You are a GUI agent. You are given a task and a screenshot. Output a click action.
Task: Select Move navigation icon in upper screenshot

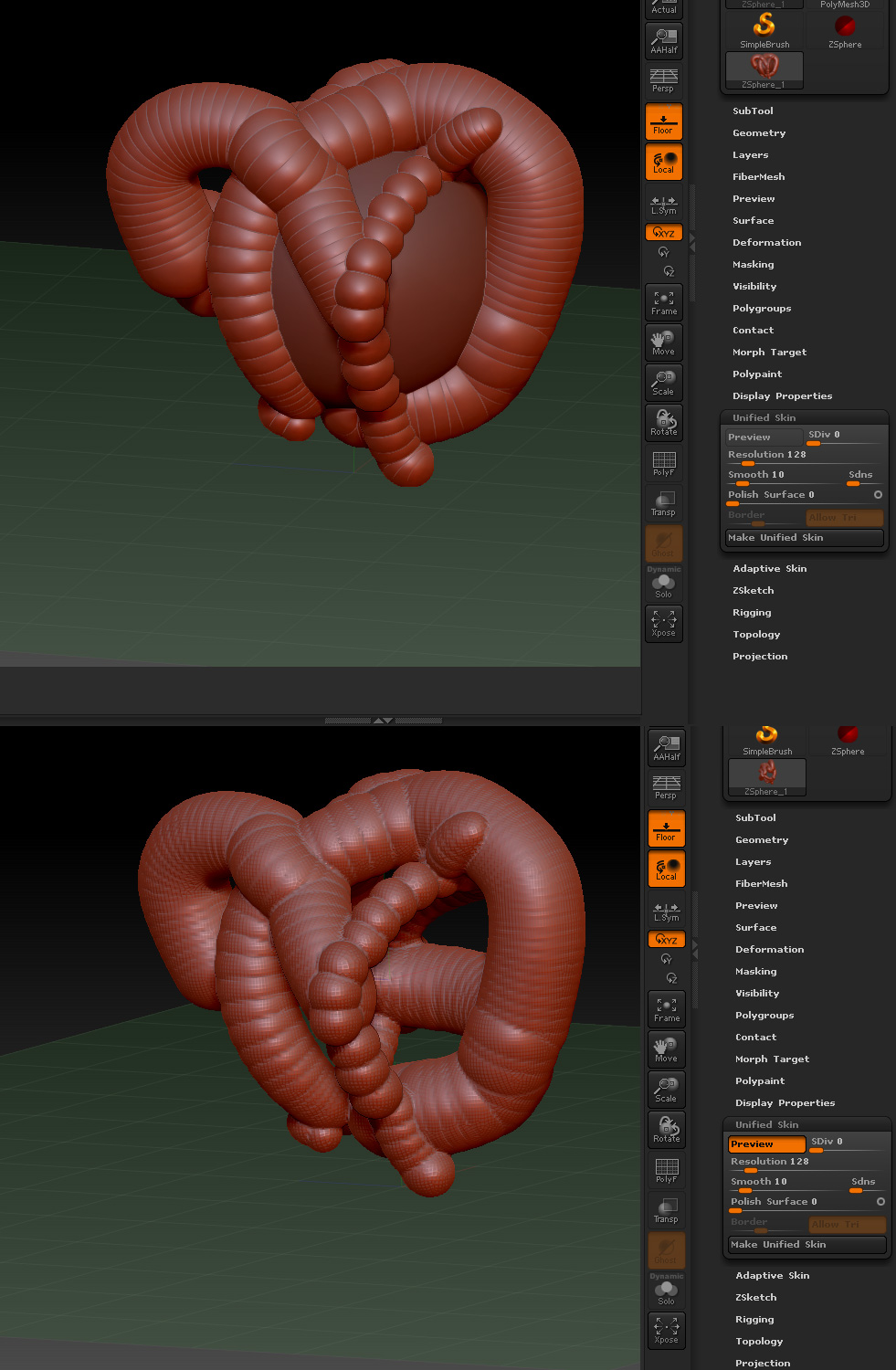point(664,342)
